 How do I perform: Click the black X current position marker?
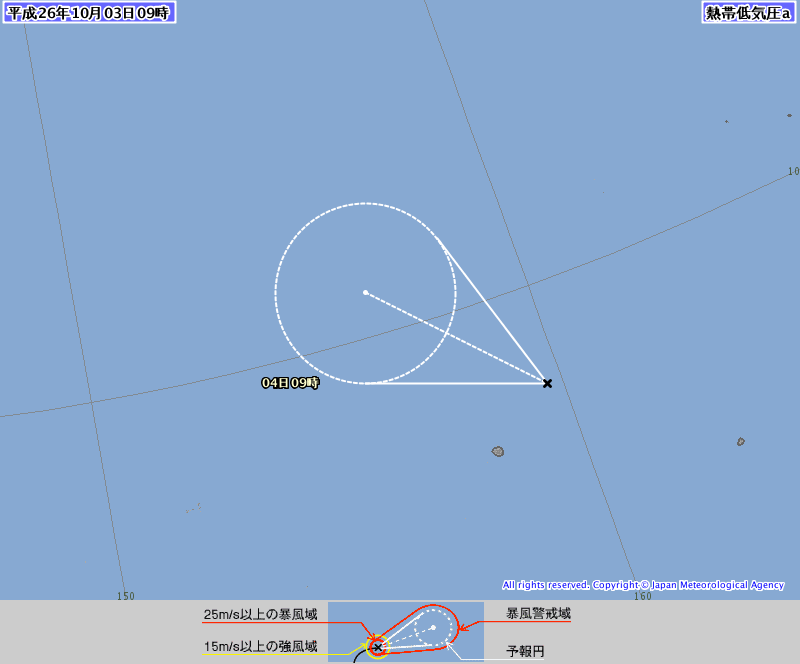pyautogui.click(x=547, y=383)
